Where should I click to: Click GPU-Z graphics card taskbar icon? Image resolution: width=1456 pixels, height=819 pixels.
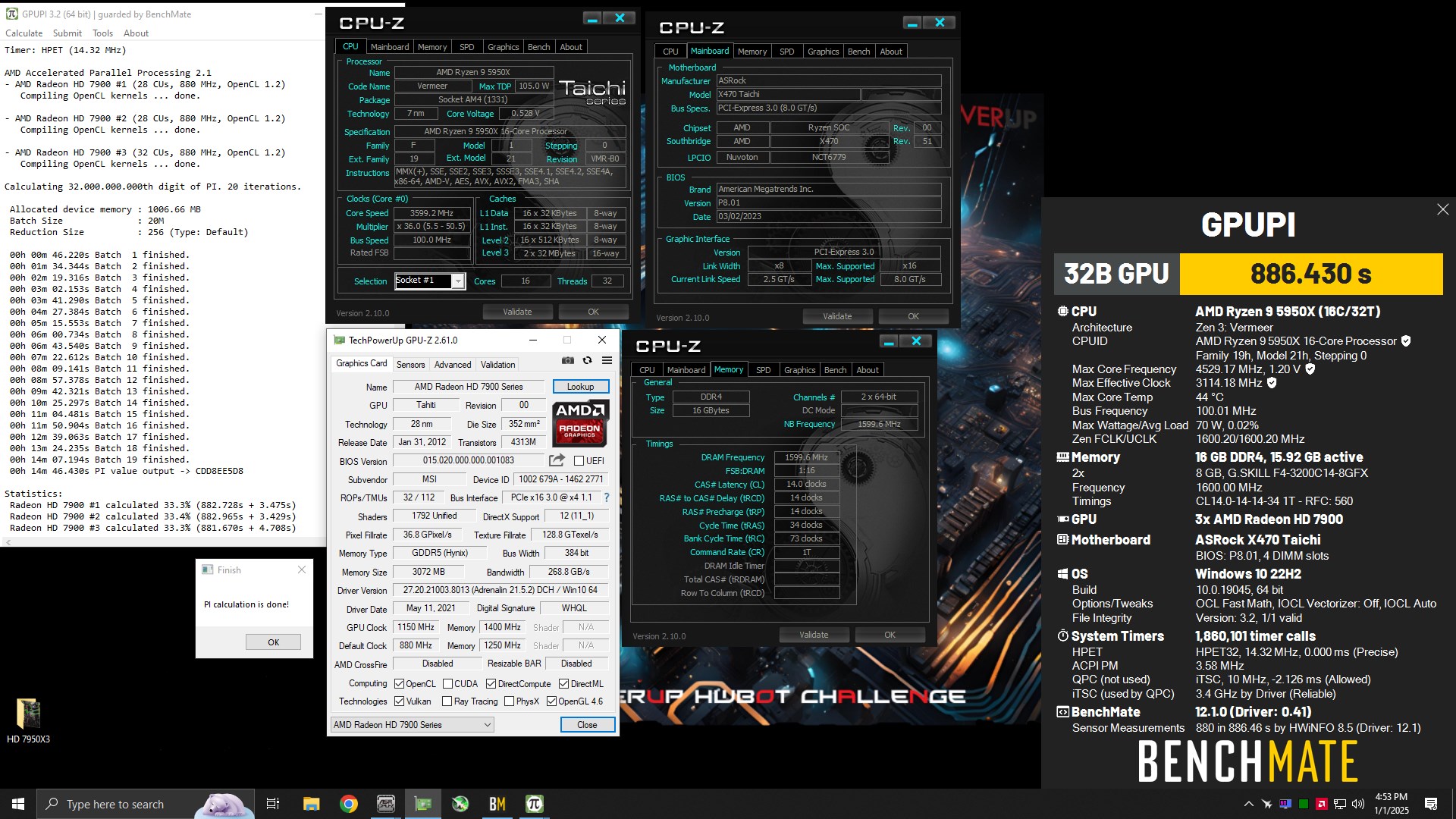pyautogui.click(x=423, y=804)
